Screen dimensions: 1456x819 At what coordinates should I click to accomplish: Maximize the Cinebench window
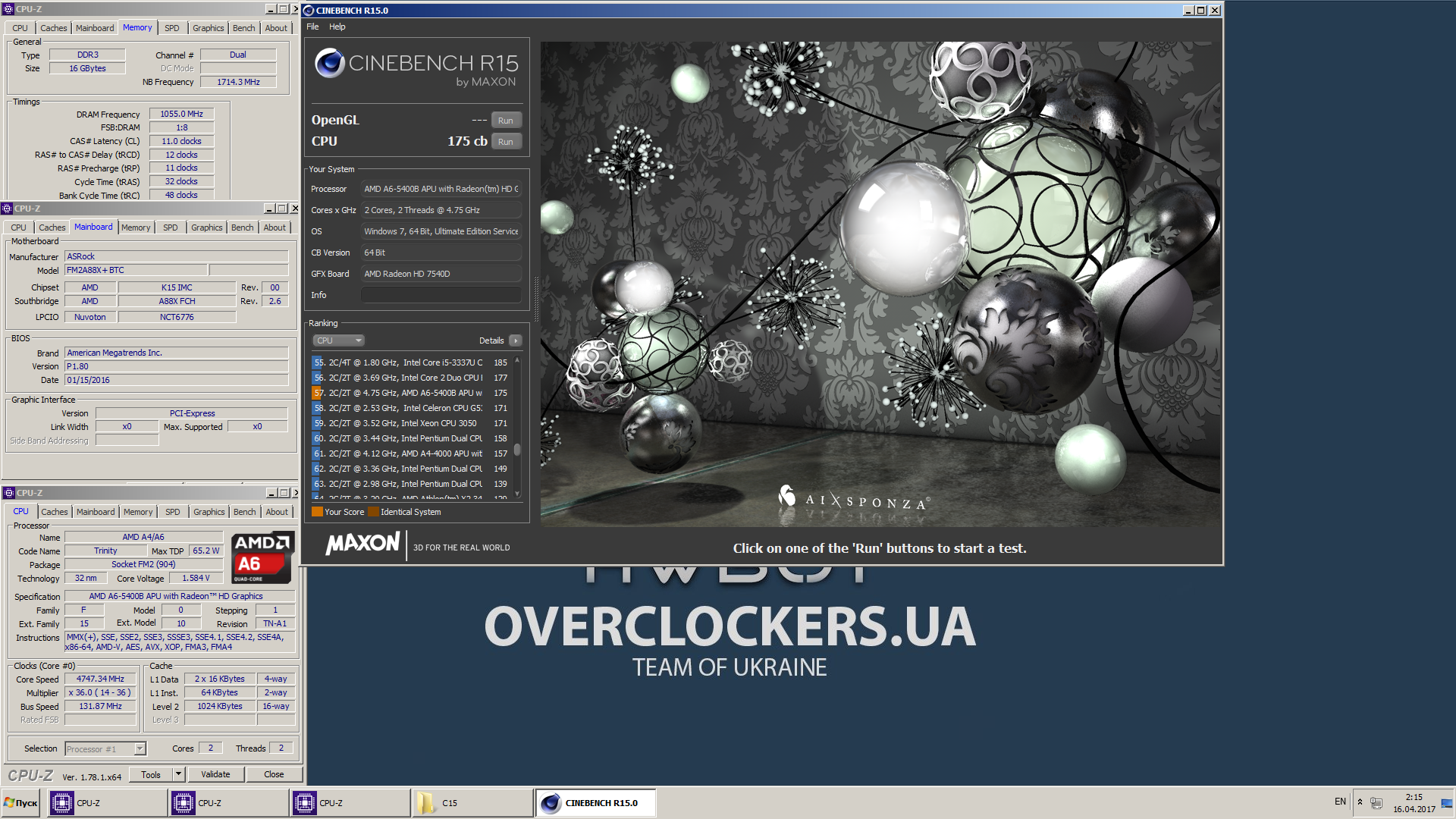coord(1201,11)
